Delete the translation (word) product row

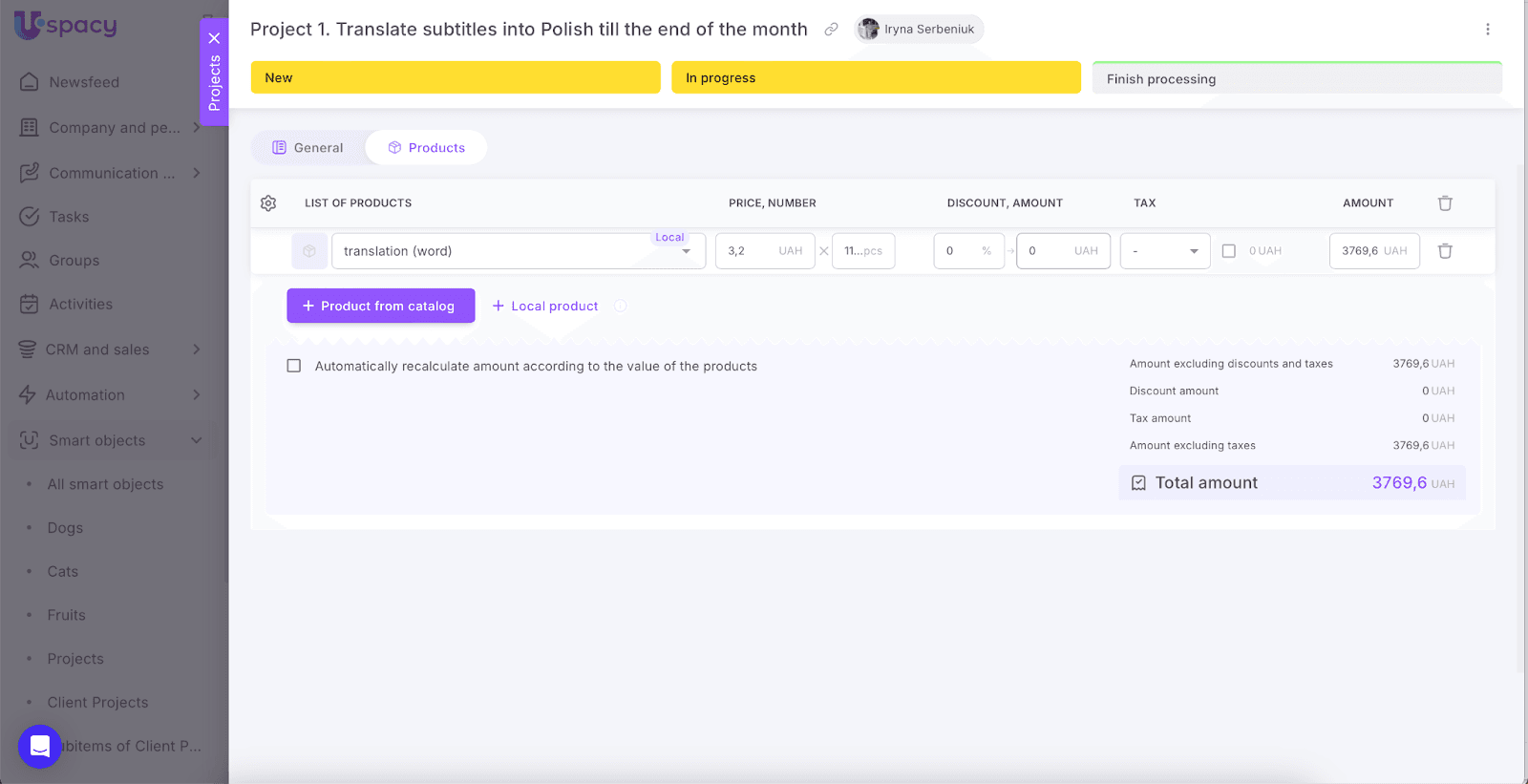point(1445,251)
